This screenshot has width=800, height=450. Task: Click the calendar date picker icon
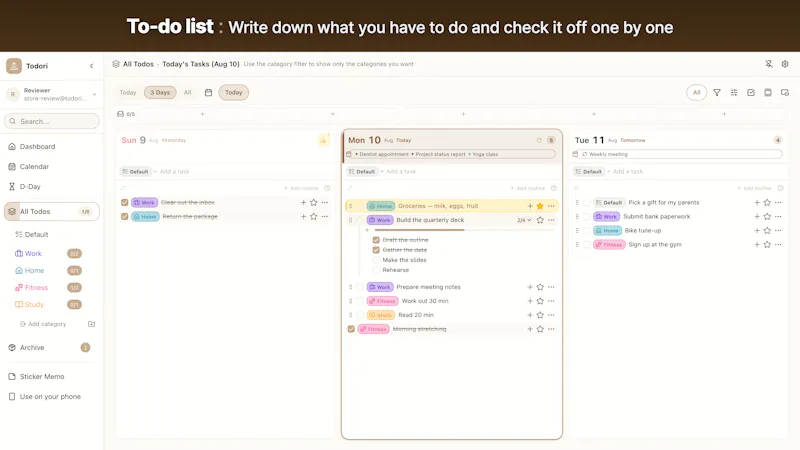coord(208,92)
